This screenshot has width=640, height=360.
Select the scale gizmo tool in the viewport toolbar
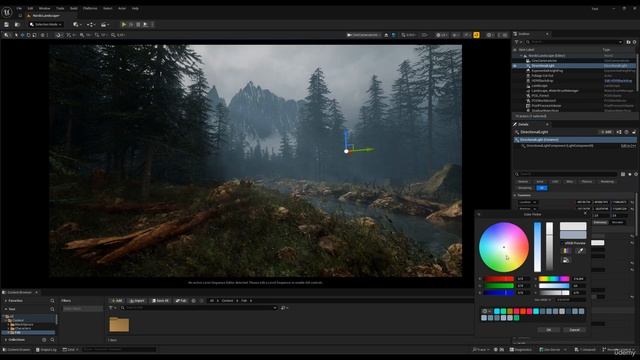[x=34, y=35]
